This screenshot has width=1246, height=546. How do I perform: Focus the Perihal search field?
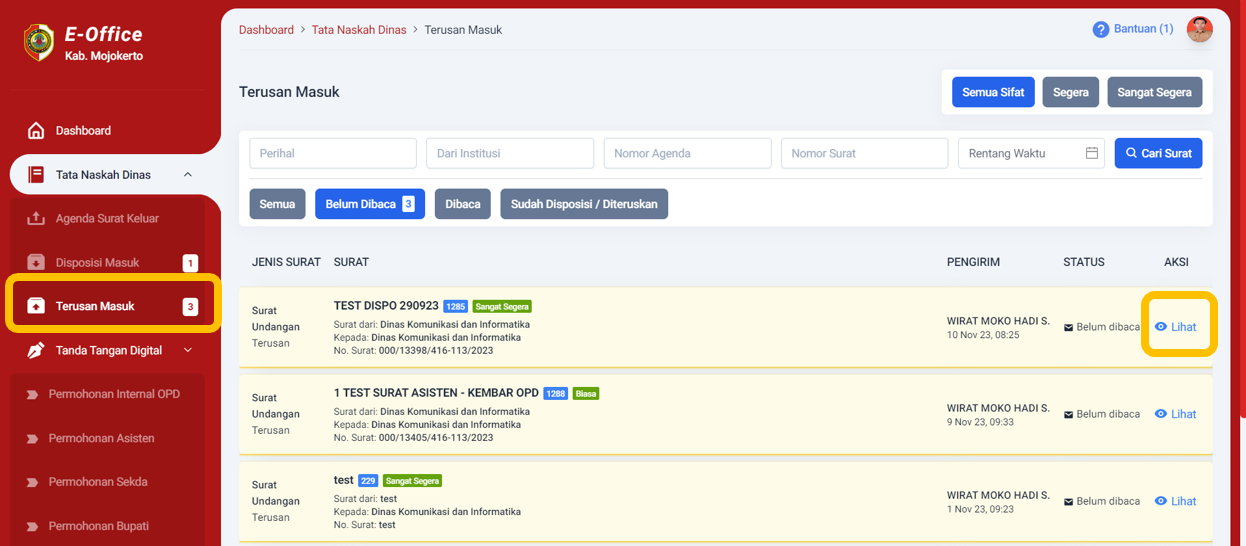(333, 153)
